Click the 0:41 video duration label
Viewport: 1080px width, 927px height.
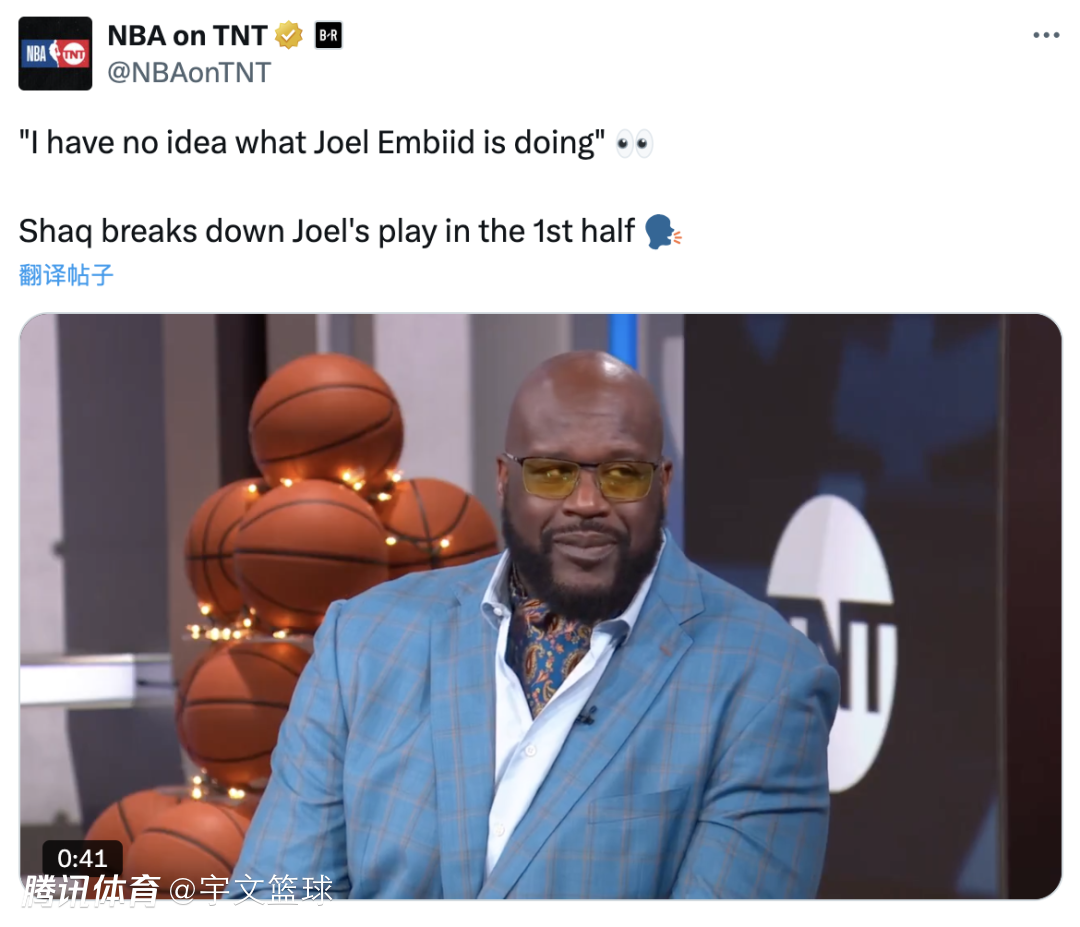(x=83, y=858)
